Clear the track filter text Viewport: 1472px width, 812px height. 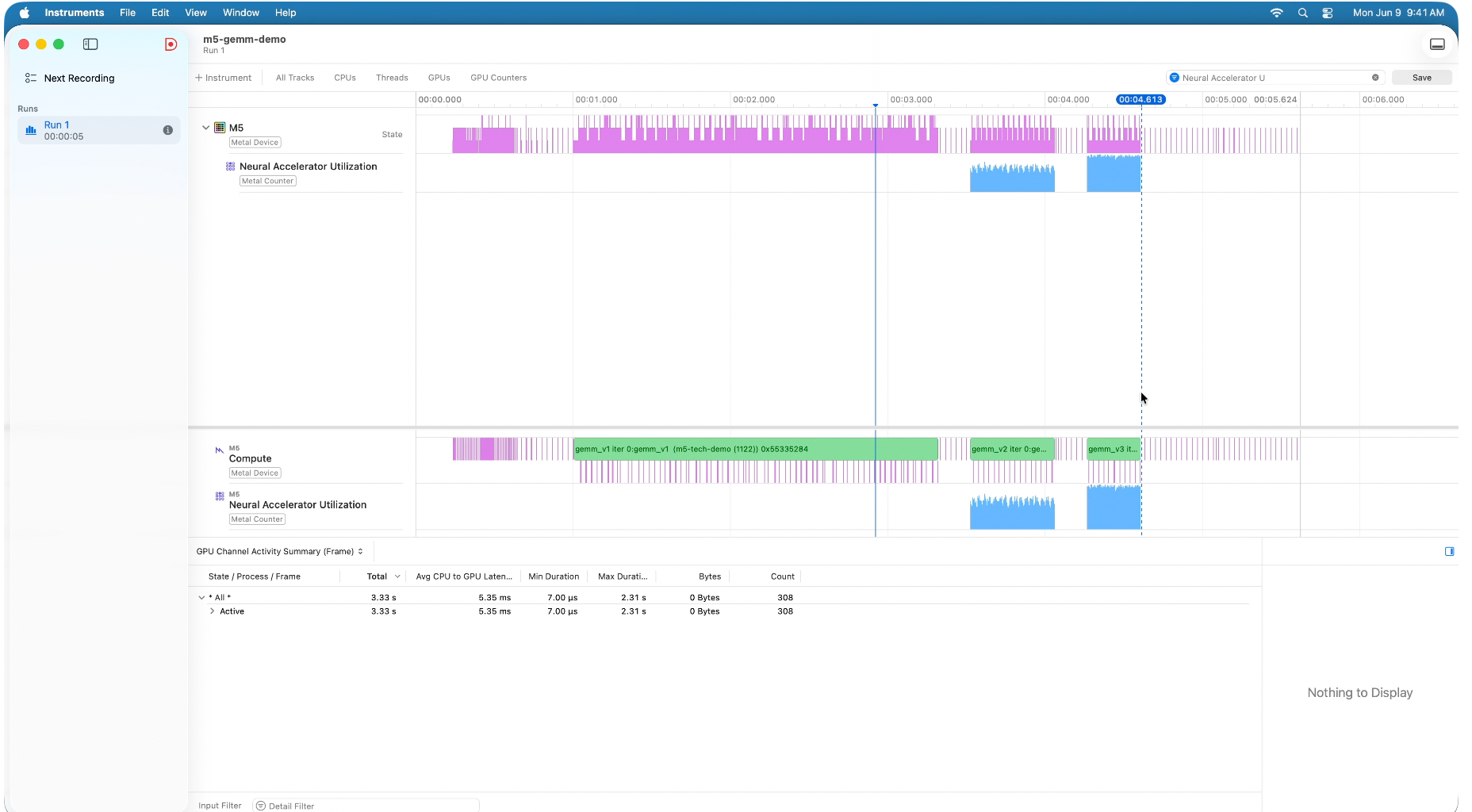point(1375,78)
